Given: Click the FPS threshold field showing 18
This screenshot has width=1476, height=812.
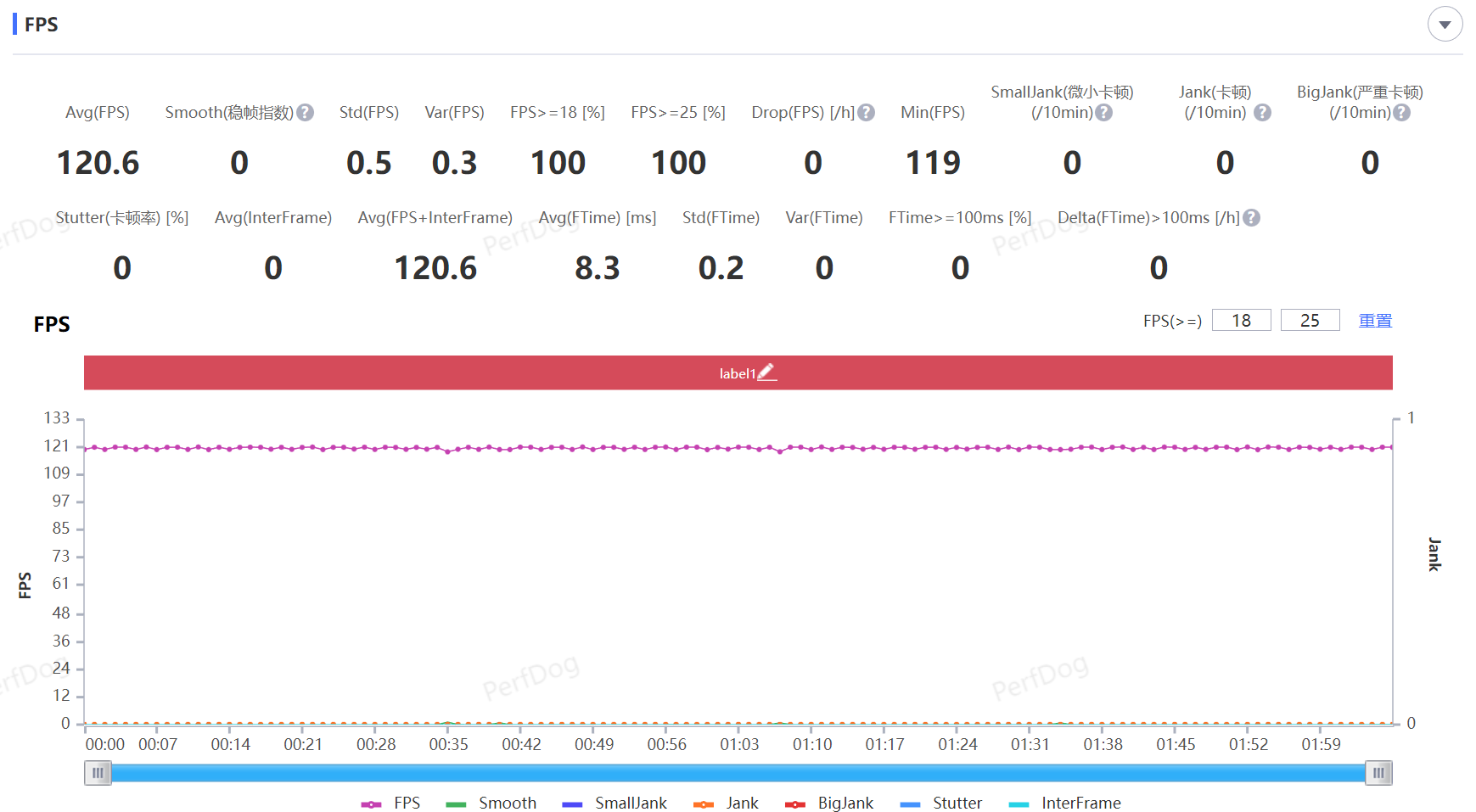Looking at the screenshot, I should [x=1241, y=320].
